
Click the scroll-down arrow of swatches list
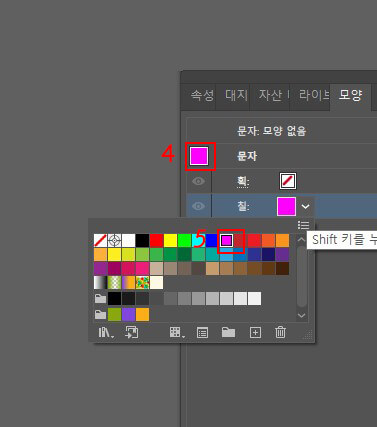point(301,315)
